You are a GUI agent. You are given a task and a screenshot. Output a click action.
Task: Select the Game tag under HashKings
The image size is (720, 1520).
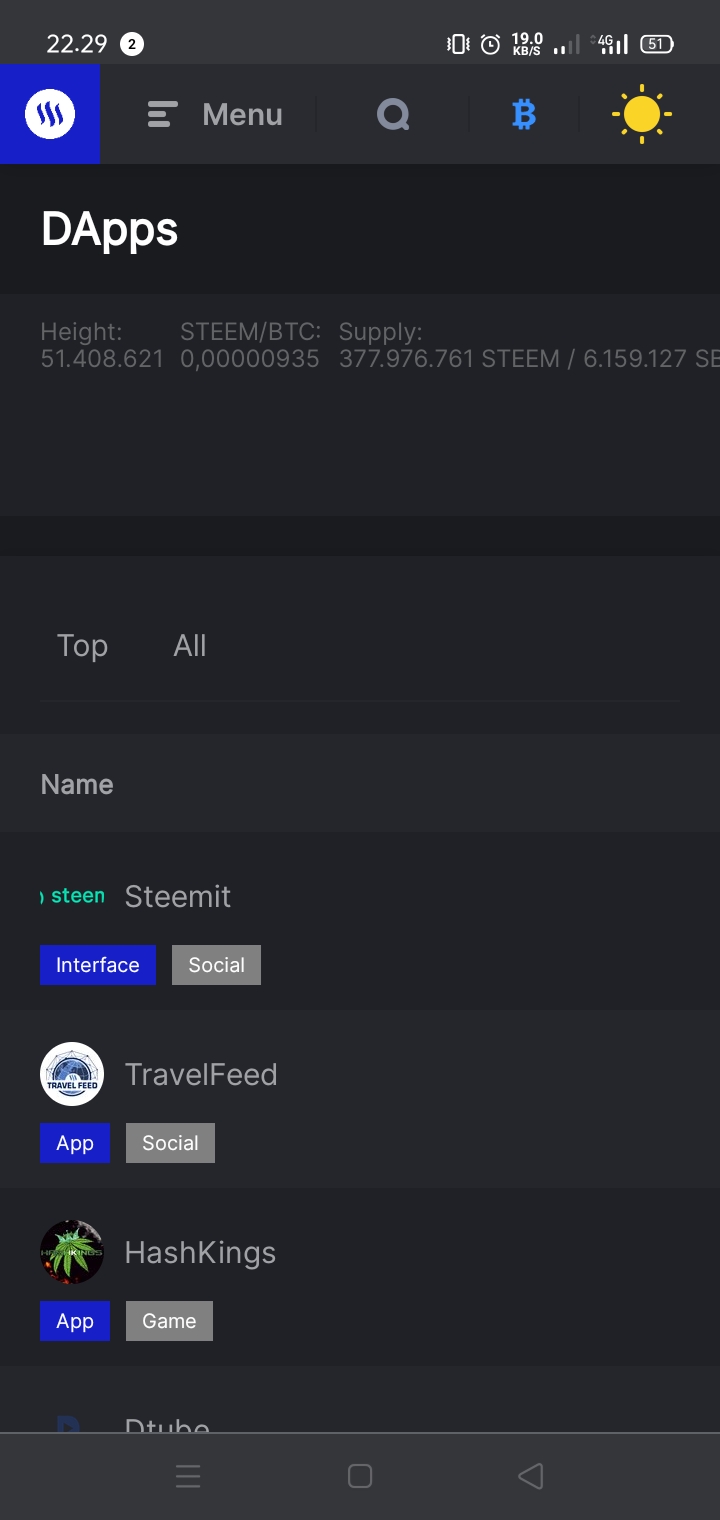tap(169, 1321)
